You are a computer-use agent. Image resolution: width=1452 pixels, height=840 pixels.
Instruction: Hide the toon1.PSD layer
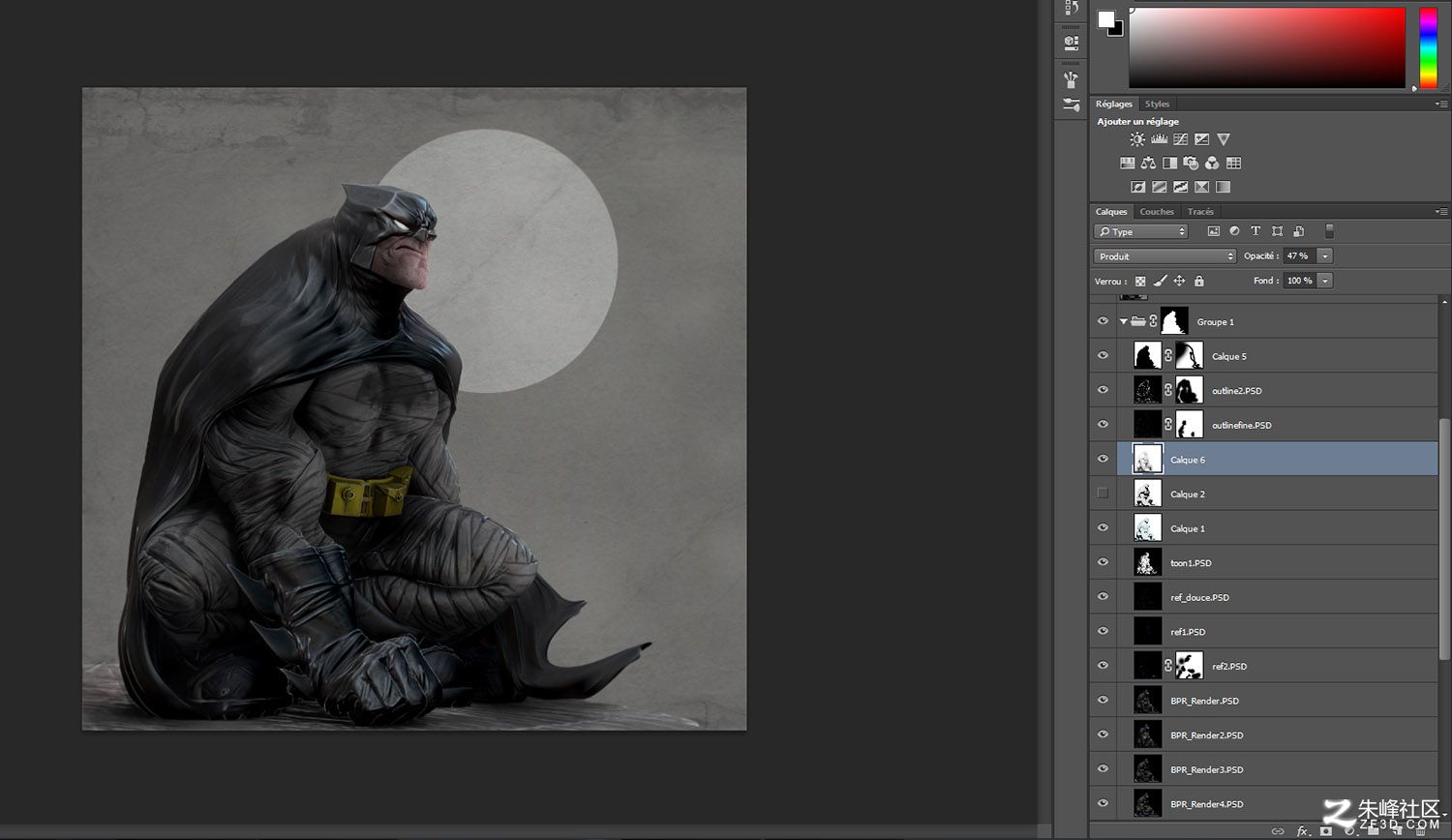coord(1103,562)
